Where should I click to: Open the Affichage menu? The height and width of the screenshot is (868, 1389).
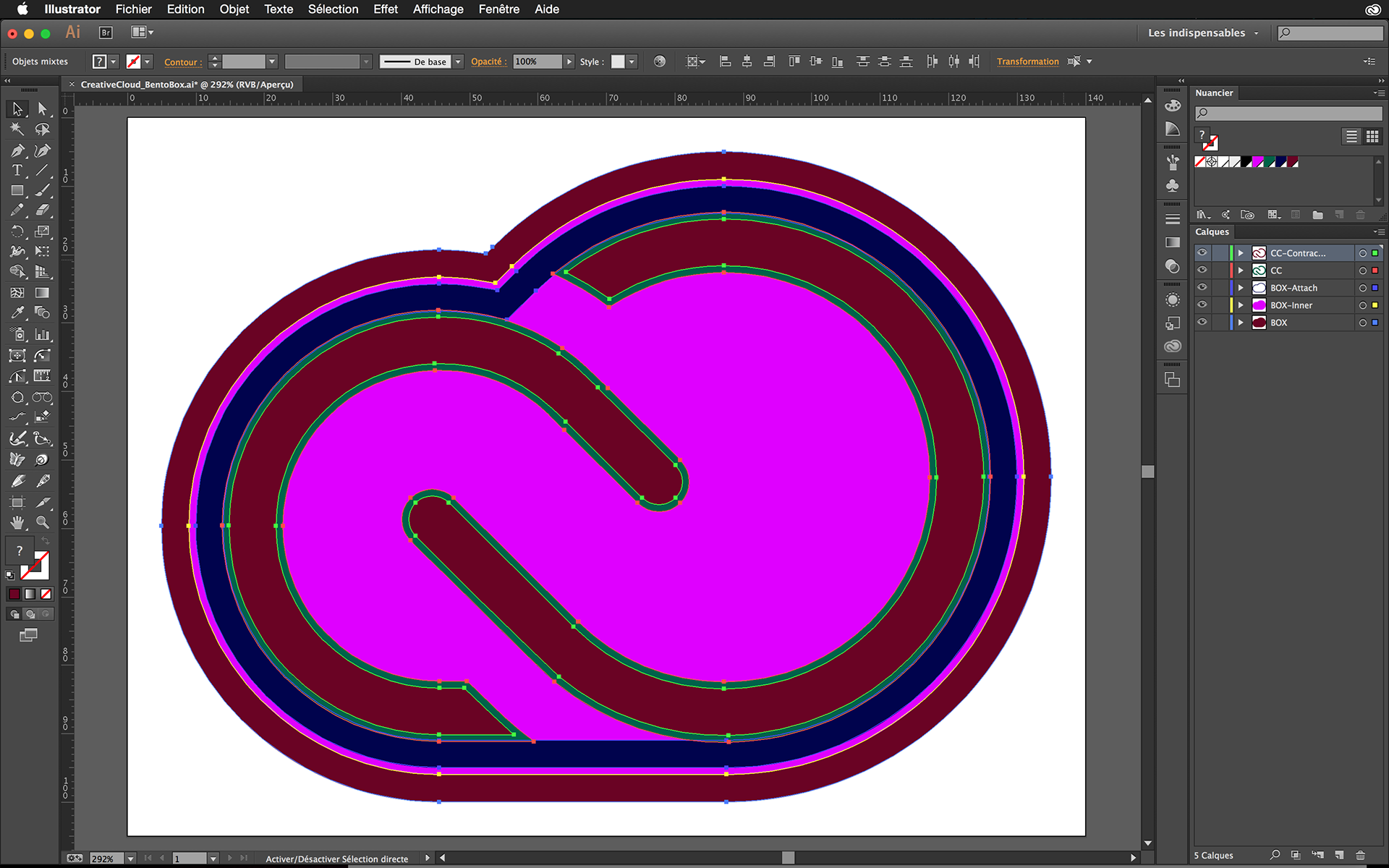click(438, 9)
